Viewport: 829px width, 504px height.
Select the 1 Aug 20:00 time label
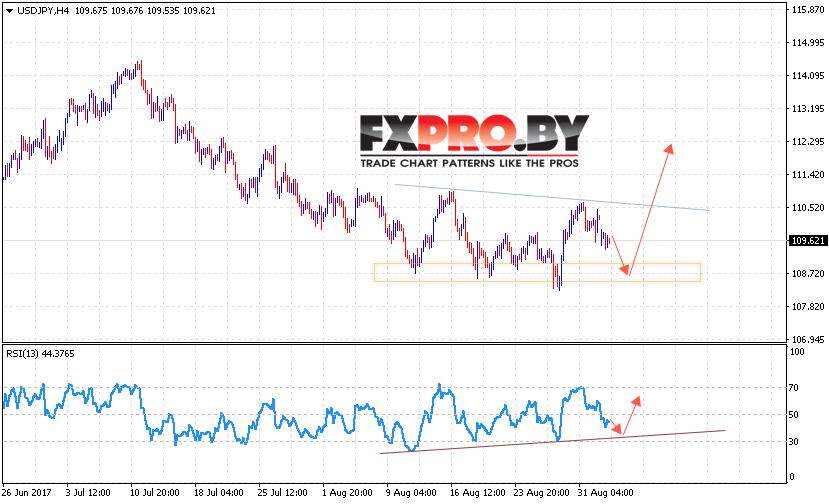[x=347, y=493]
